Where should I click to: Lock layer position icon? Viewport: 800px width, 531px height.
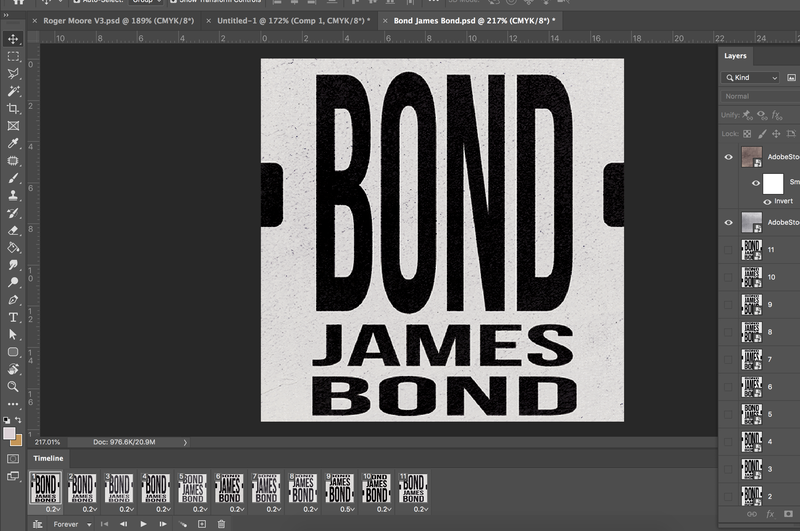(776, 134)
